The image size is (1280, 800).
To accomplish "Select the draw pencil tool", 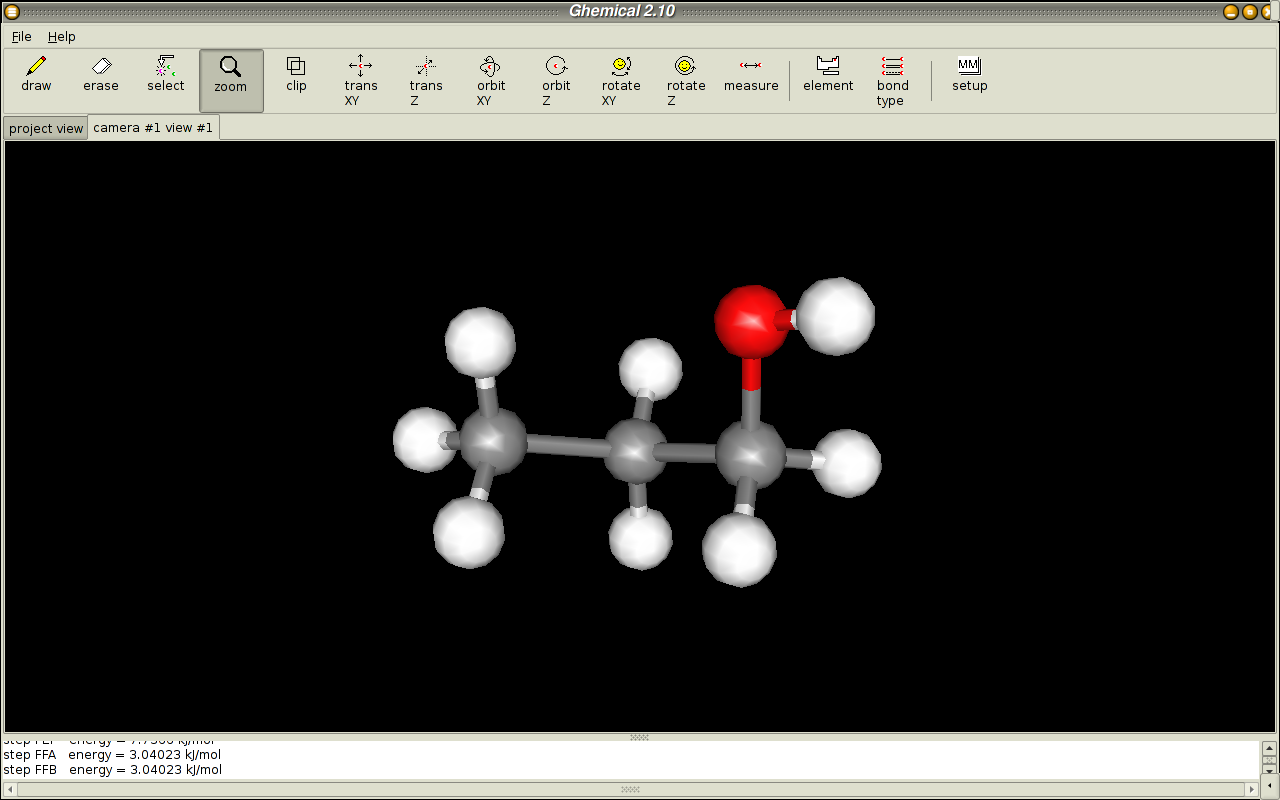I will click(x=36, y=75).
